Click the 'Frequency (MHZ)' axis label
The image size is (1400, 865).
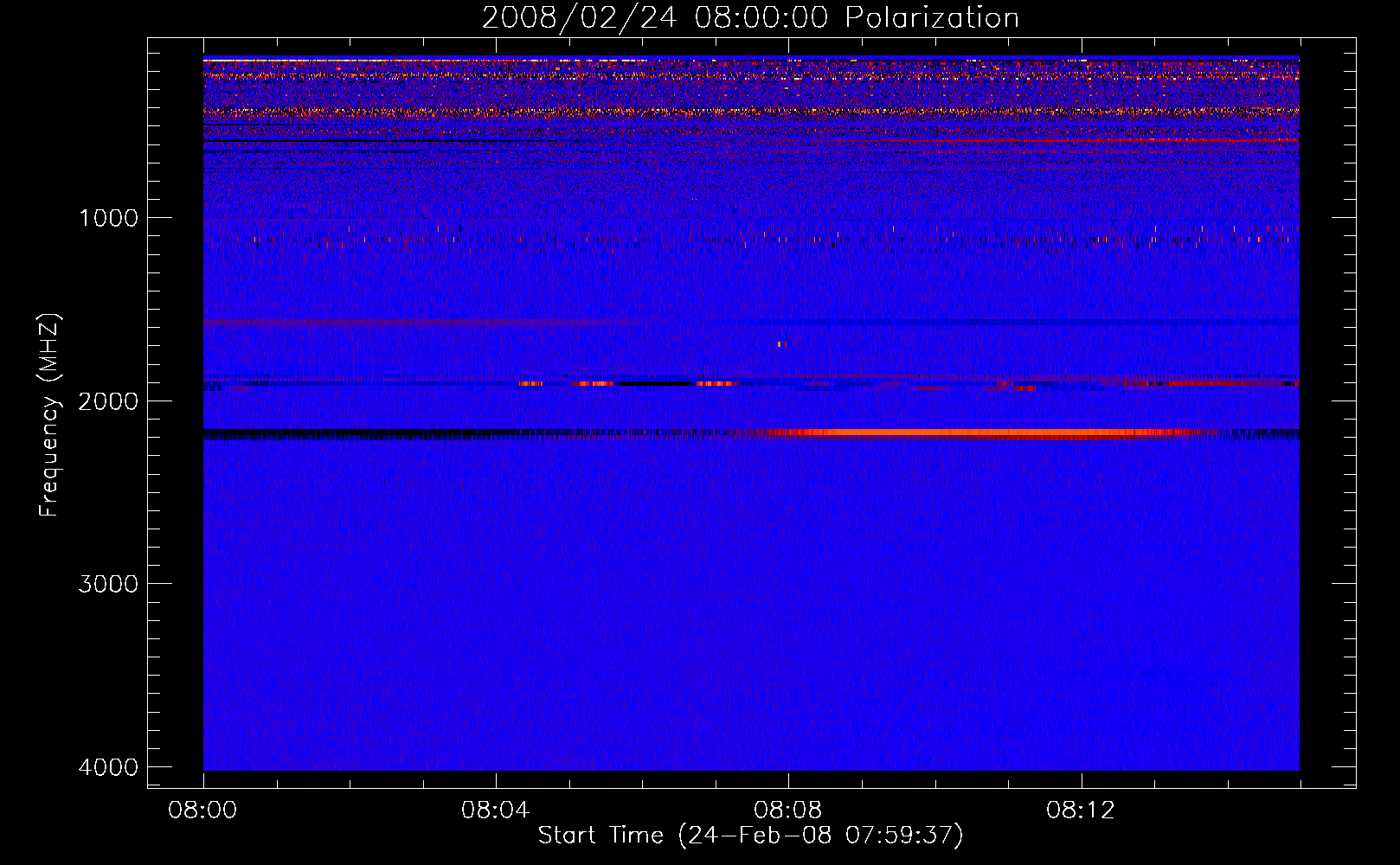(x=50, y=415)
